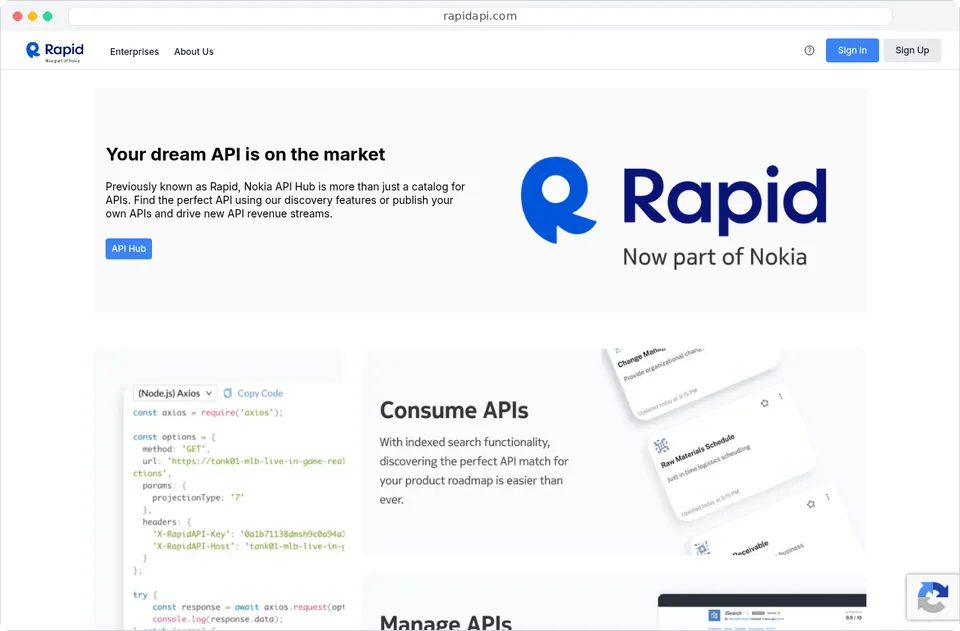
Task: Click the Rapid logo in the navbar
Action: pos(54,52)
